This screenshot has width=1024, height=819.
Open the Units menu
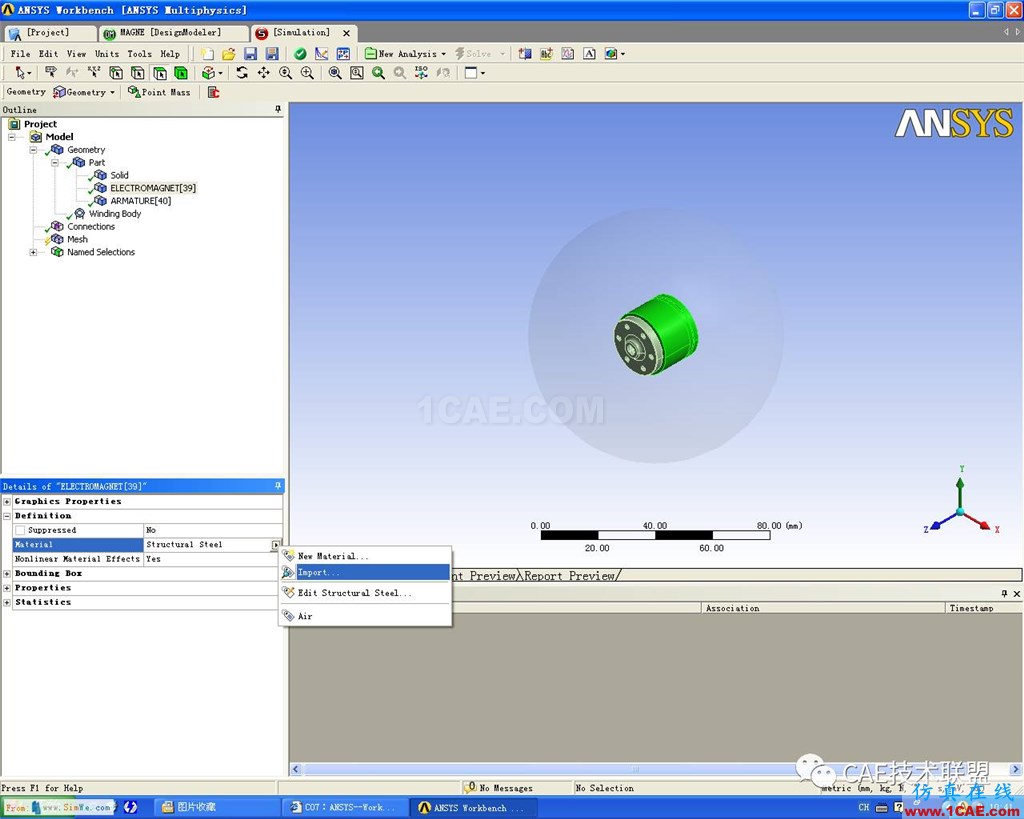107,54
